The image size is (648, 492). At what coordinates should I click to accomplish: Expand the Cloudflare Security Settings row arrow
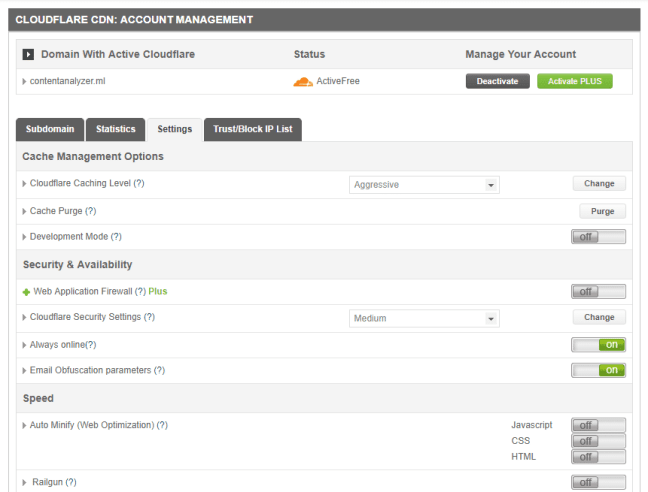[24, 317]
